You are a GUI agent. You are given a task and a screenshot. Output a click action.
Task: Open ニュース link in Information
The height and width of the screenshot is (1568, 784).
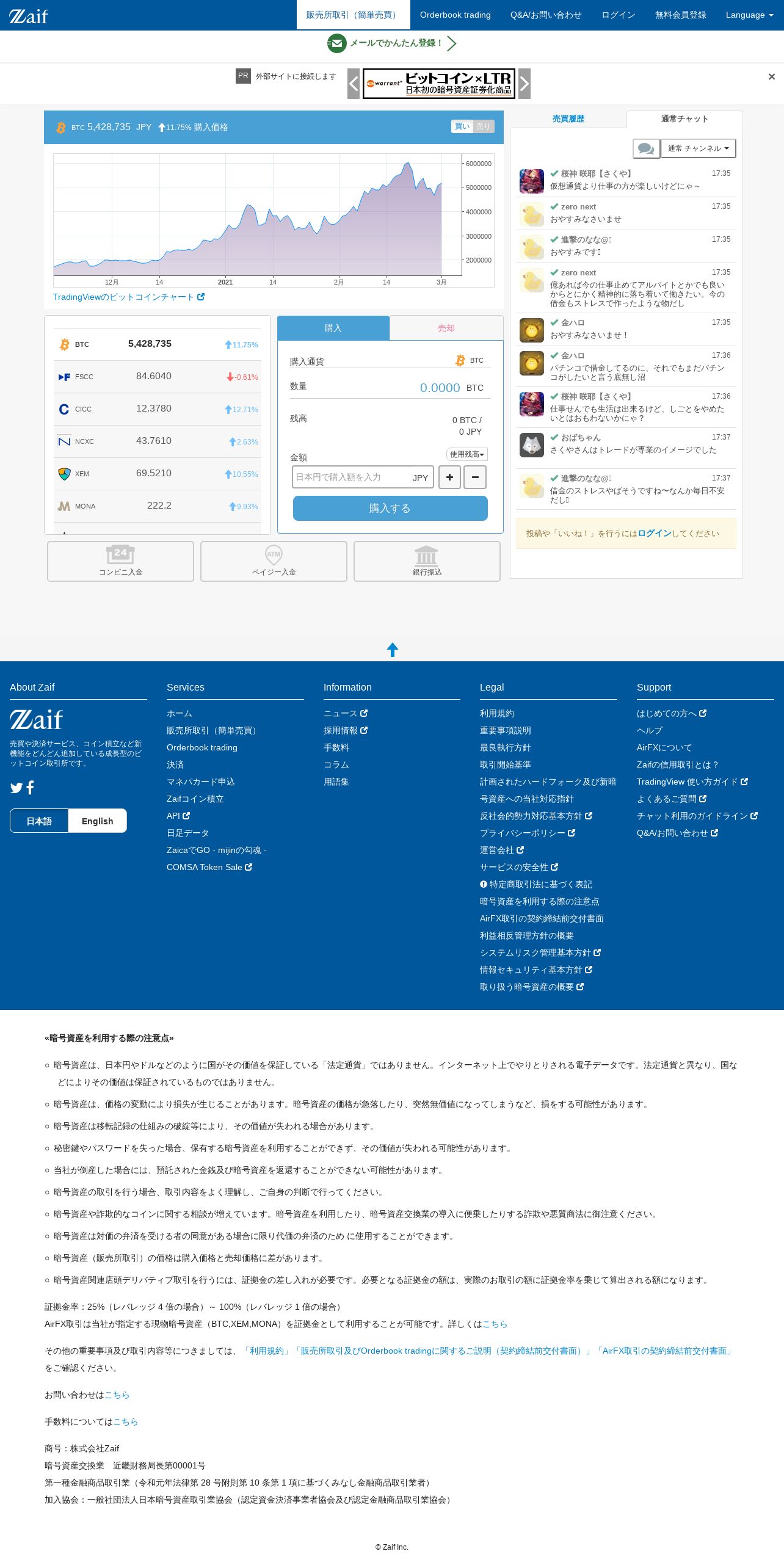coord(346,713)
